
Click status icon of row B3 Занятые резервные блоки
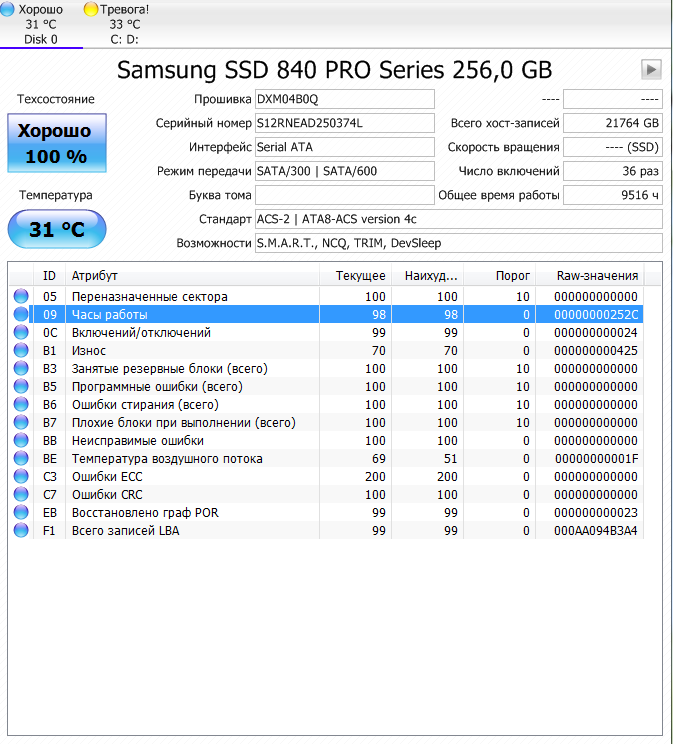pos(21,368)
